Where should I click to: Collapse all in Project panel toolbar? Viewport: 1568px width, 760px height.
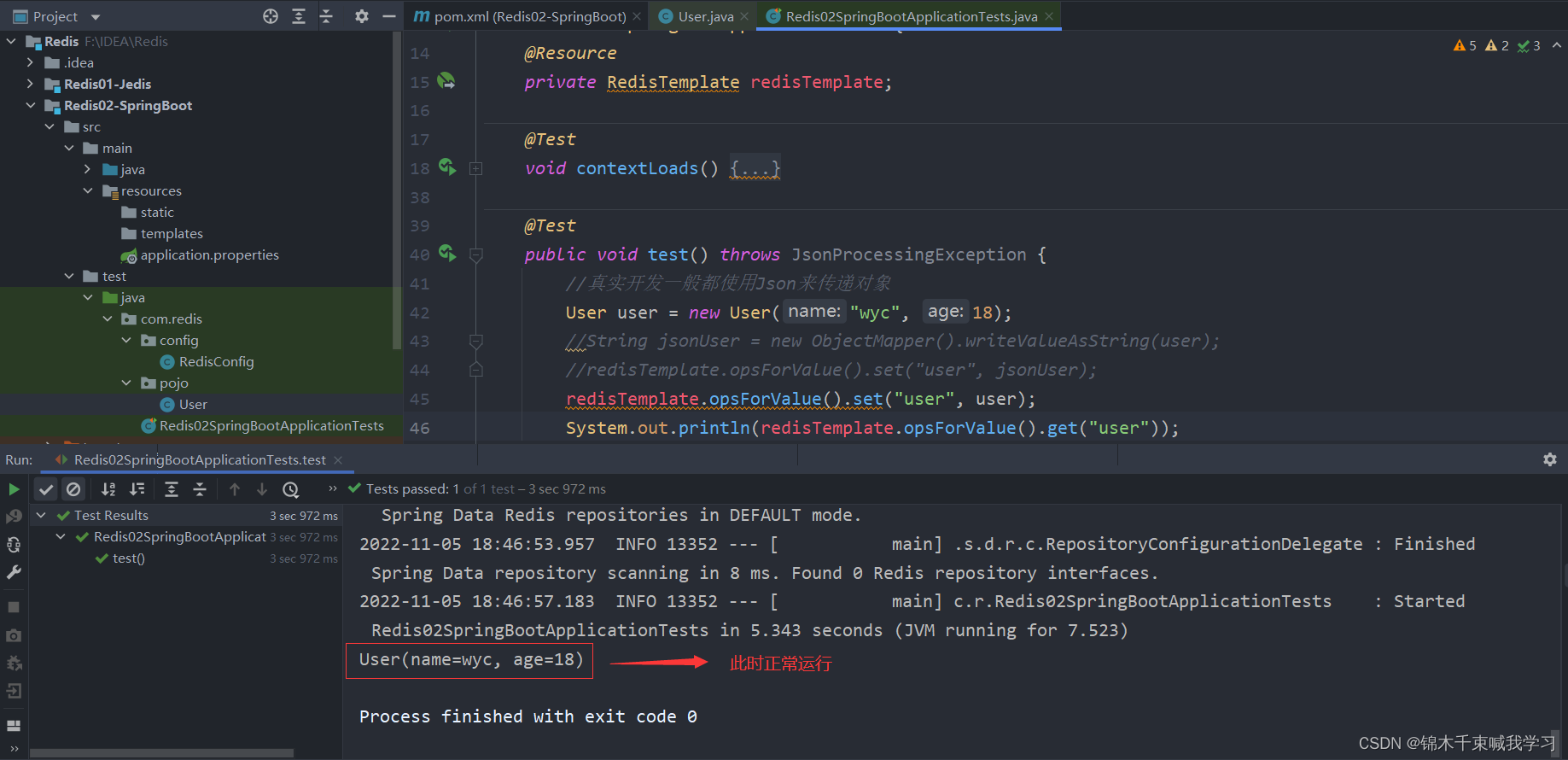click(326, 16)
